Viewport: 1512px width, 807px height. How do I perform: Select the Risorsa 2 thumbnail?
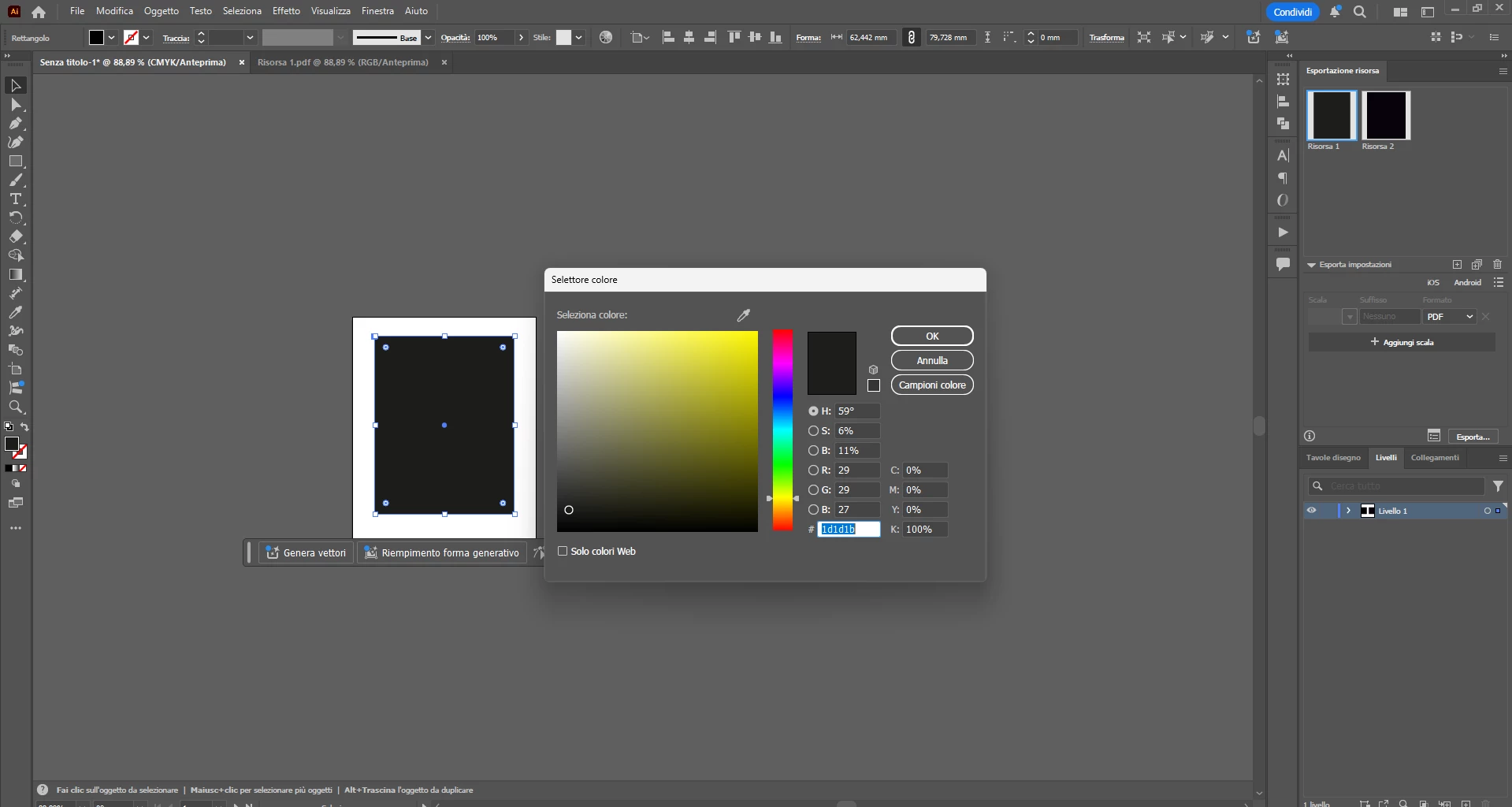tap(1385, 115)
